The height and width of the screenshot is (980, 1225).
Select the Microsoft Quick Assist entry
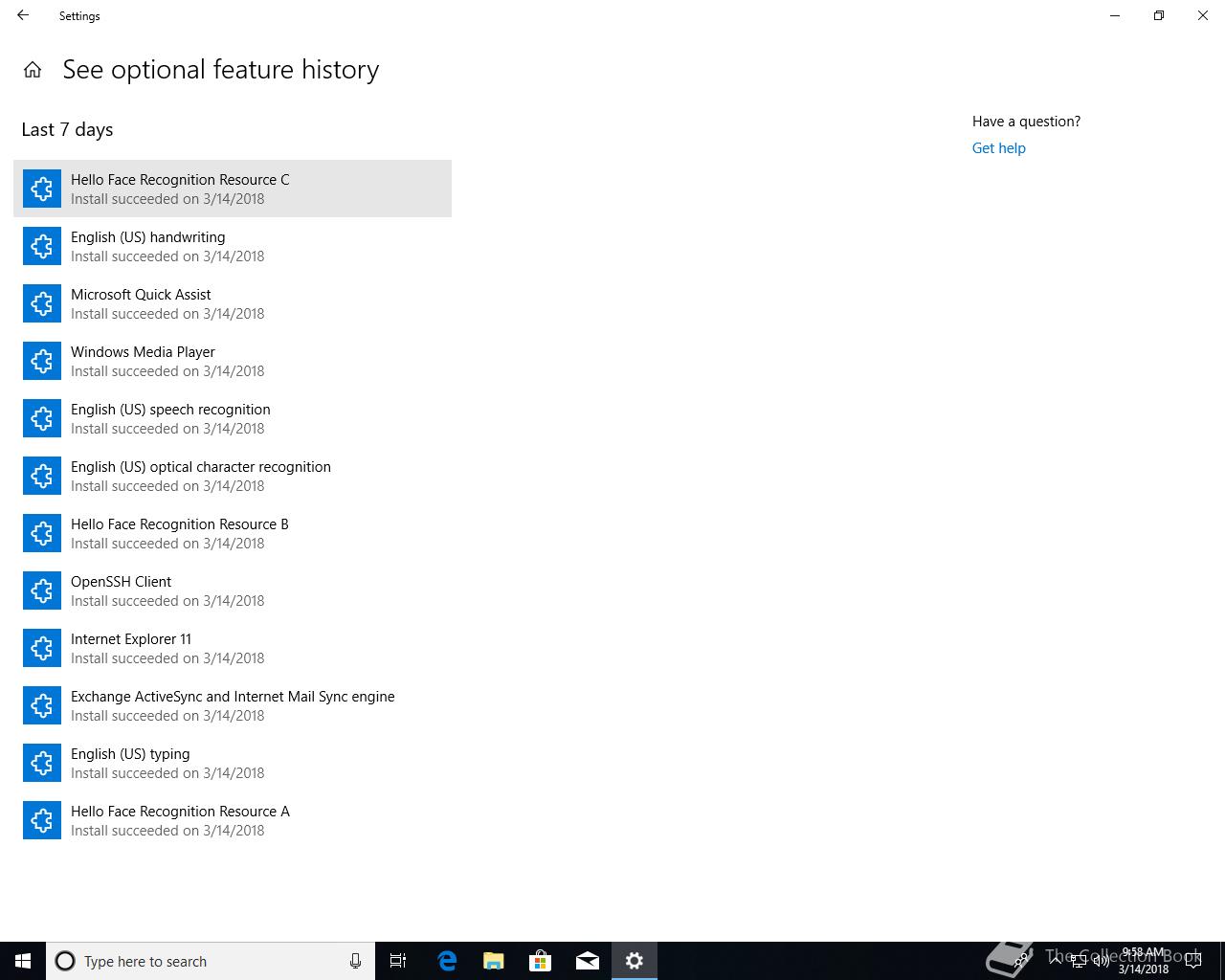[233, 303]
